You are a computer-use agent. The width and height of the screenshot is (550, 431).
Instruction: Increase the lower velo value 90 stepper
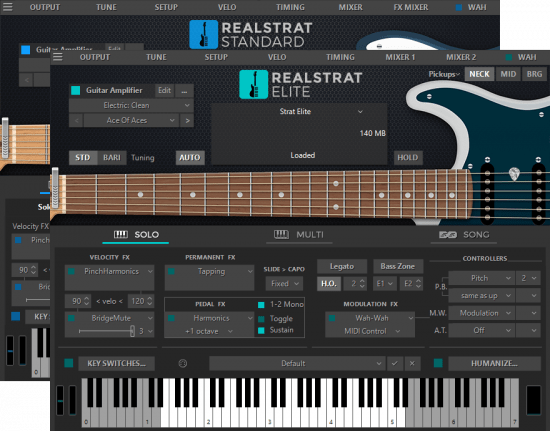87,298
